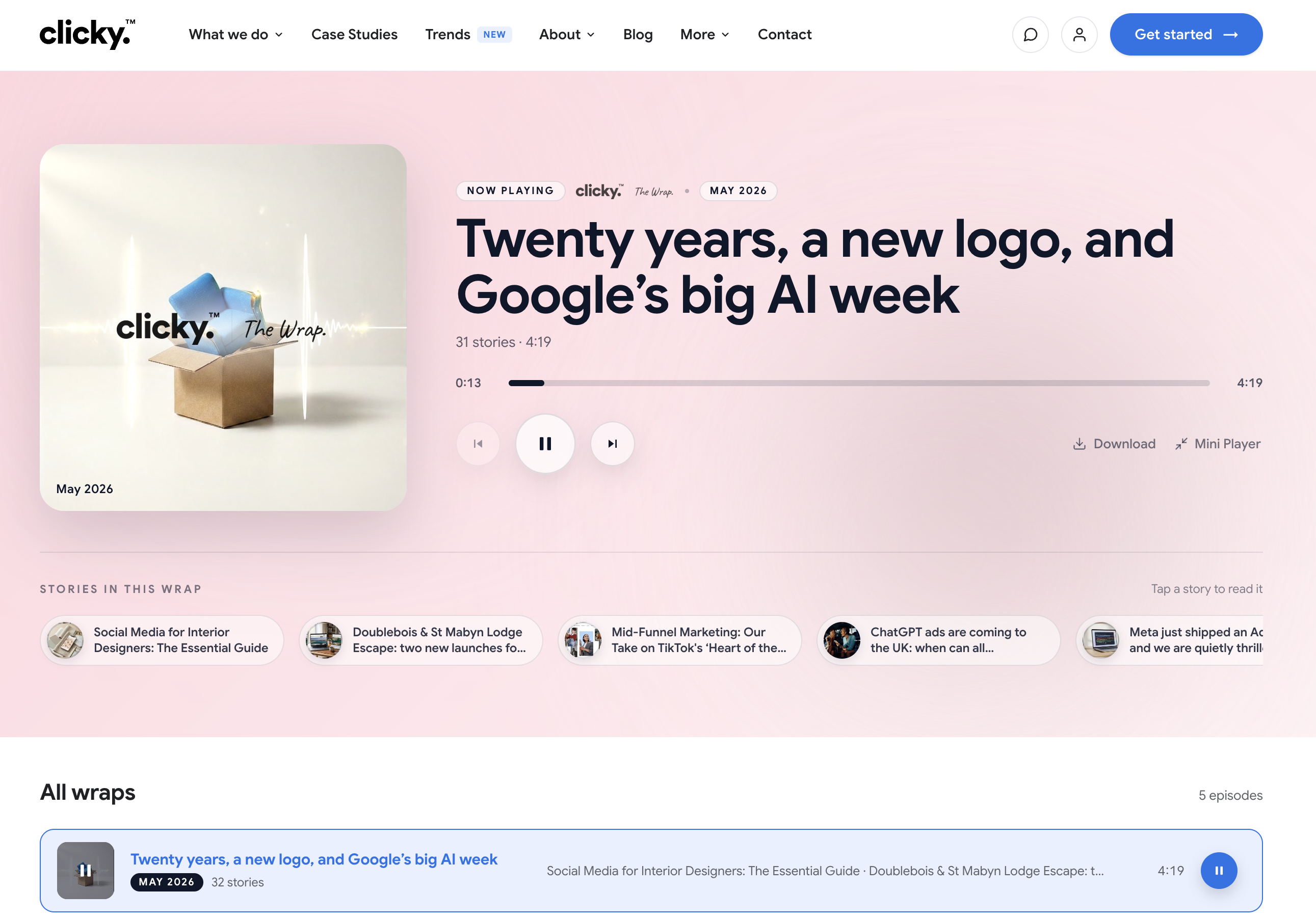The width and height of the screenshot is (1316, 919).
Task: Click the MAY 2026 badge beside The Wrap logo
Action: click(738, 191)
